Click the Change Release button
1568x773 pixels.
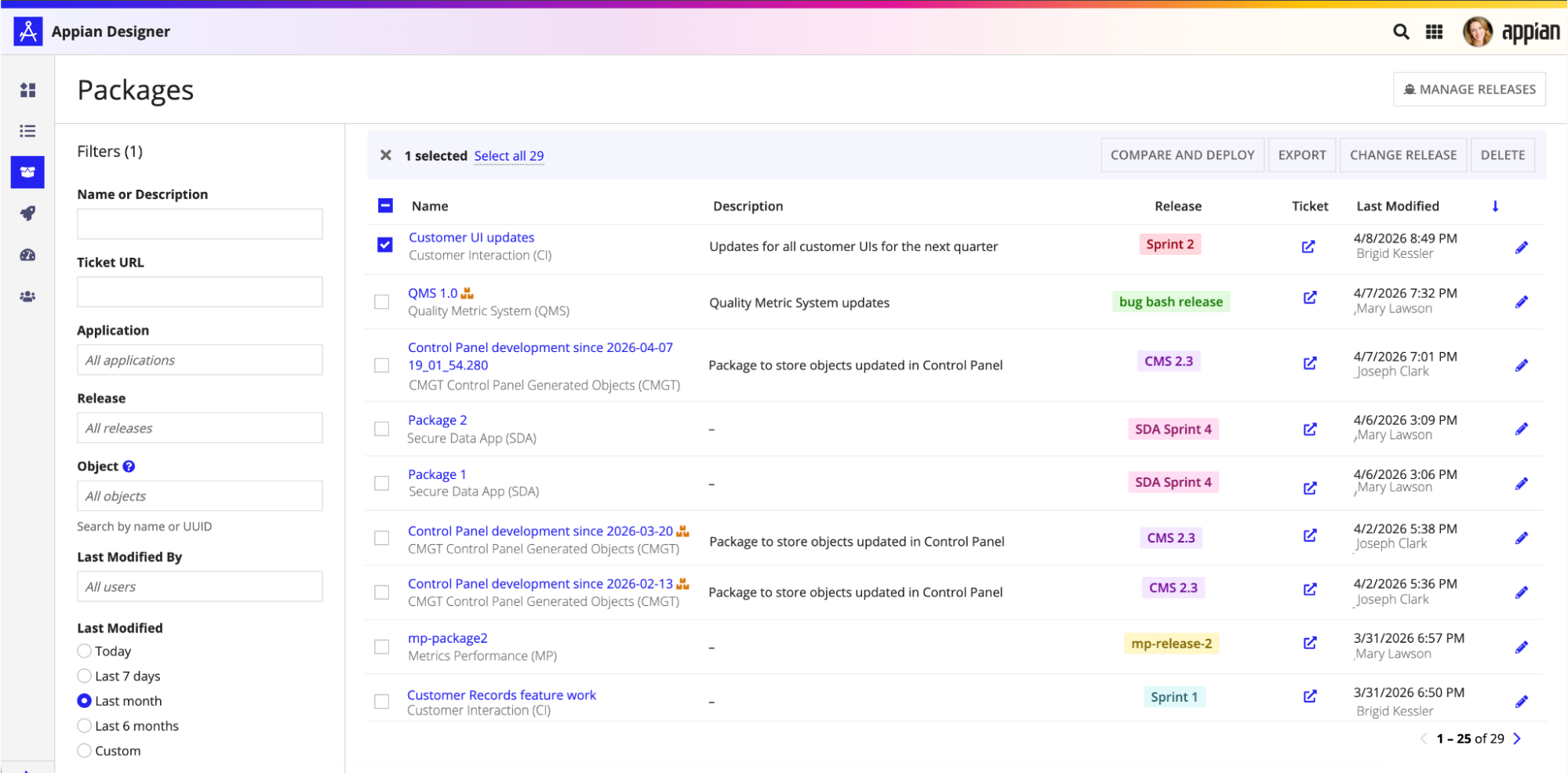[1403, 155]
